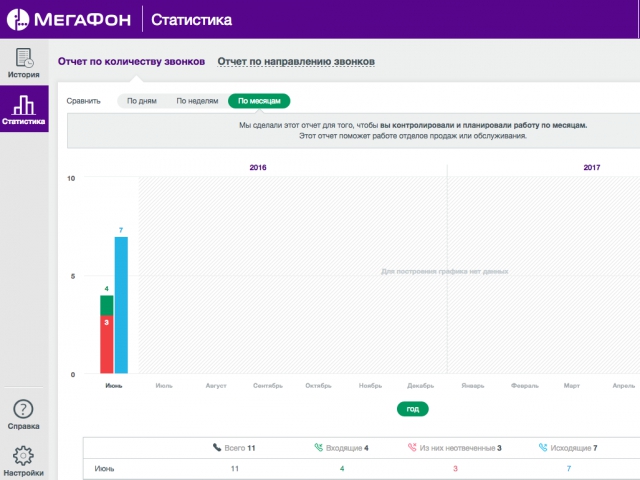Screen dimensions: 640x480
Task: Click the red value 3 in Июнь row
Action: [456, 469]
